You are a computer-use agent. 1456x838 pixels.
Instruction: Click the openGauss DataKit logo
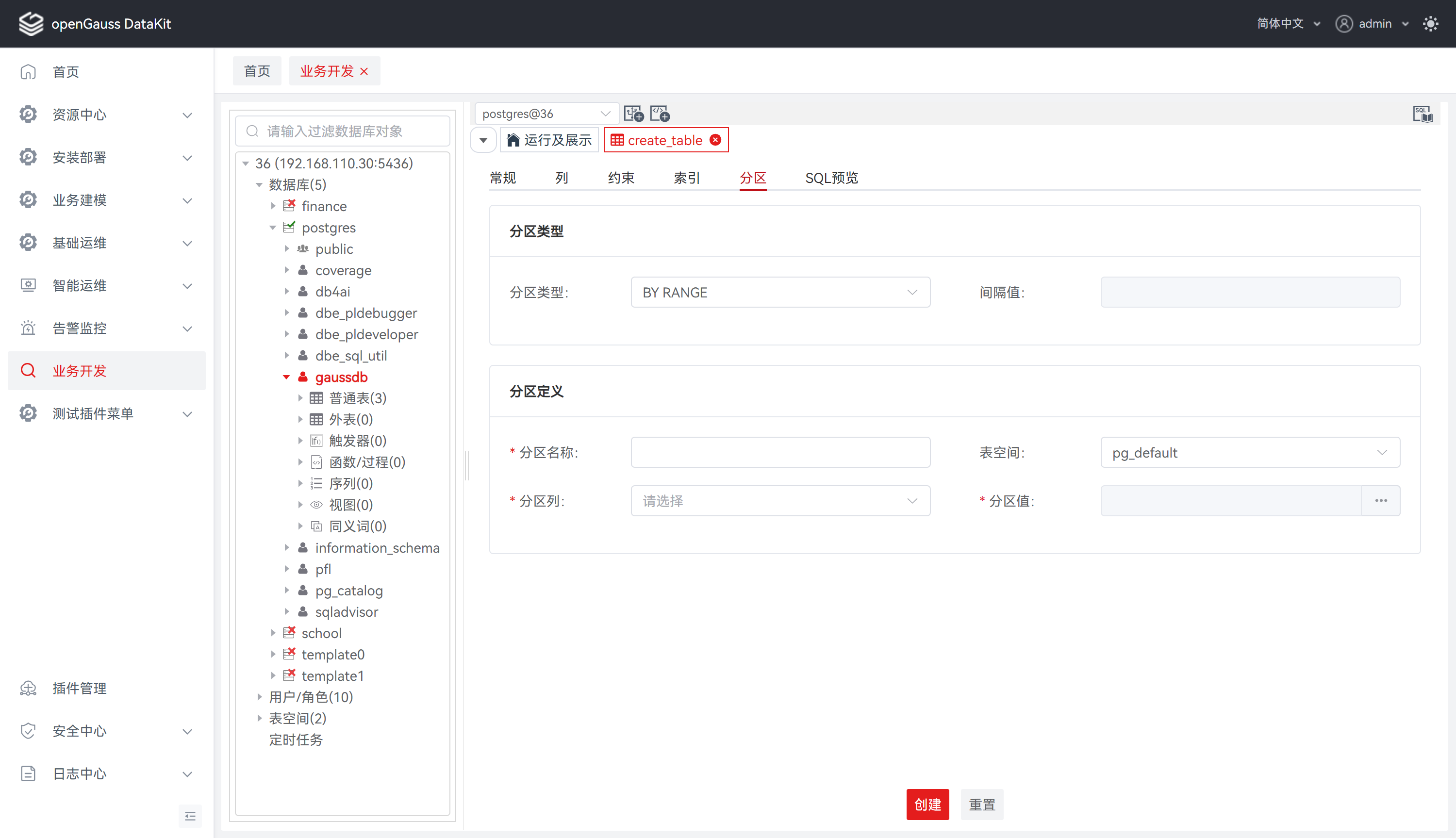[x=31, y=24]
